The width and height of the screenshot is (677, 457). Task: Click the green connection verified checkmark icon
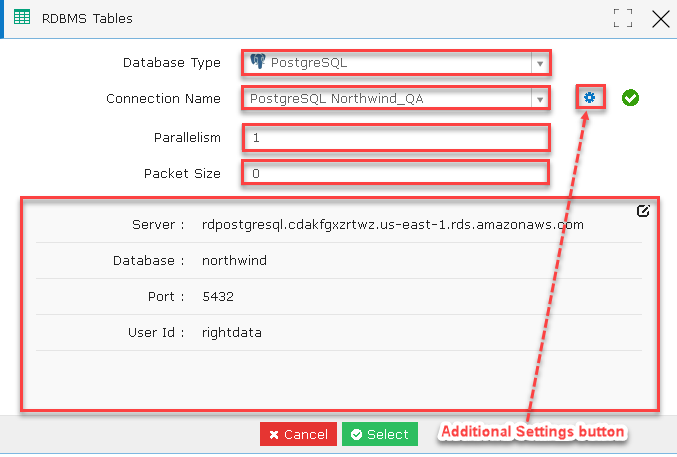(x=630, y=98)
